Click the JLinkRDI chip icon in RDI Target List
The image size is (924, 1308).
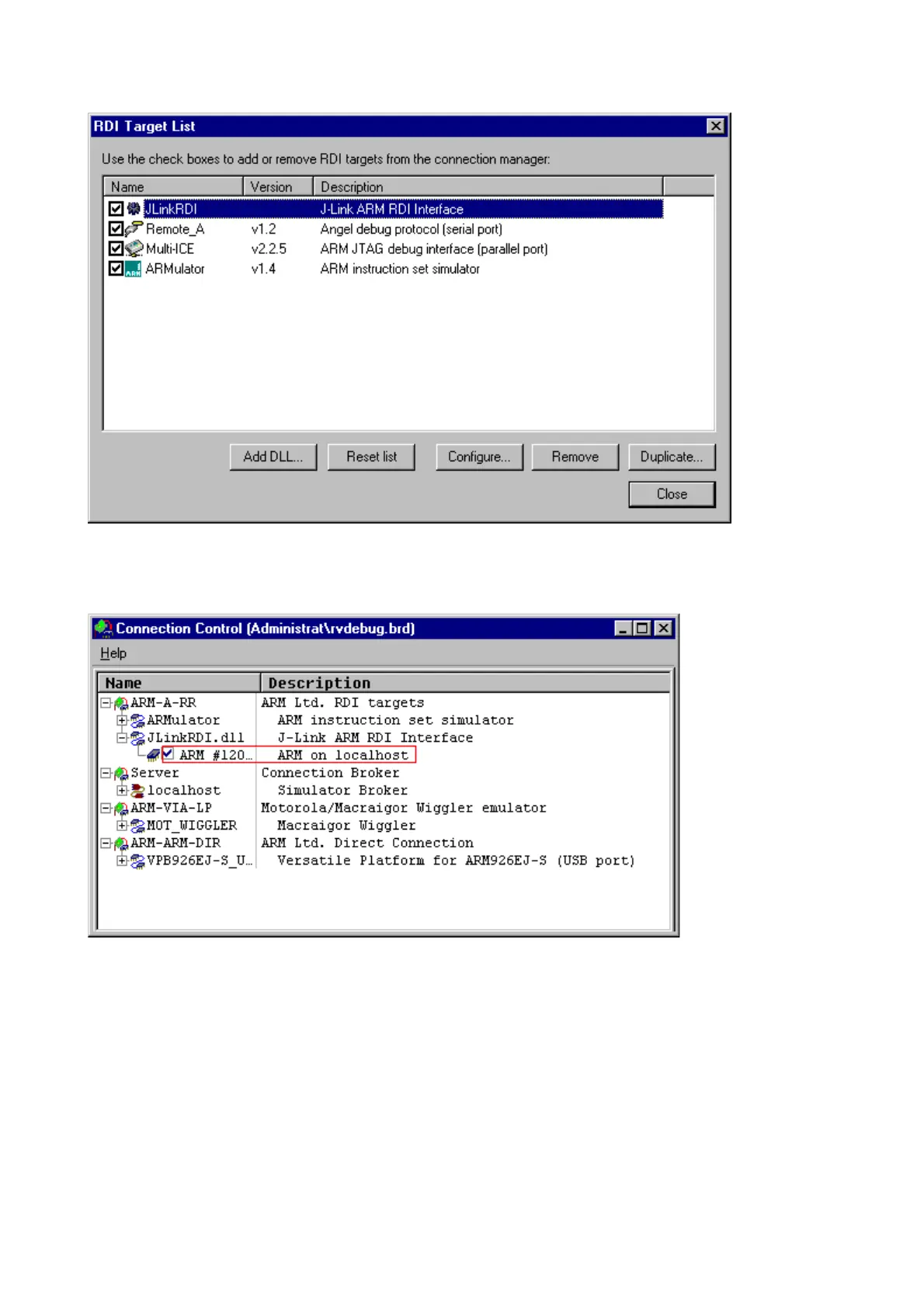pos(134,209)
